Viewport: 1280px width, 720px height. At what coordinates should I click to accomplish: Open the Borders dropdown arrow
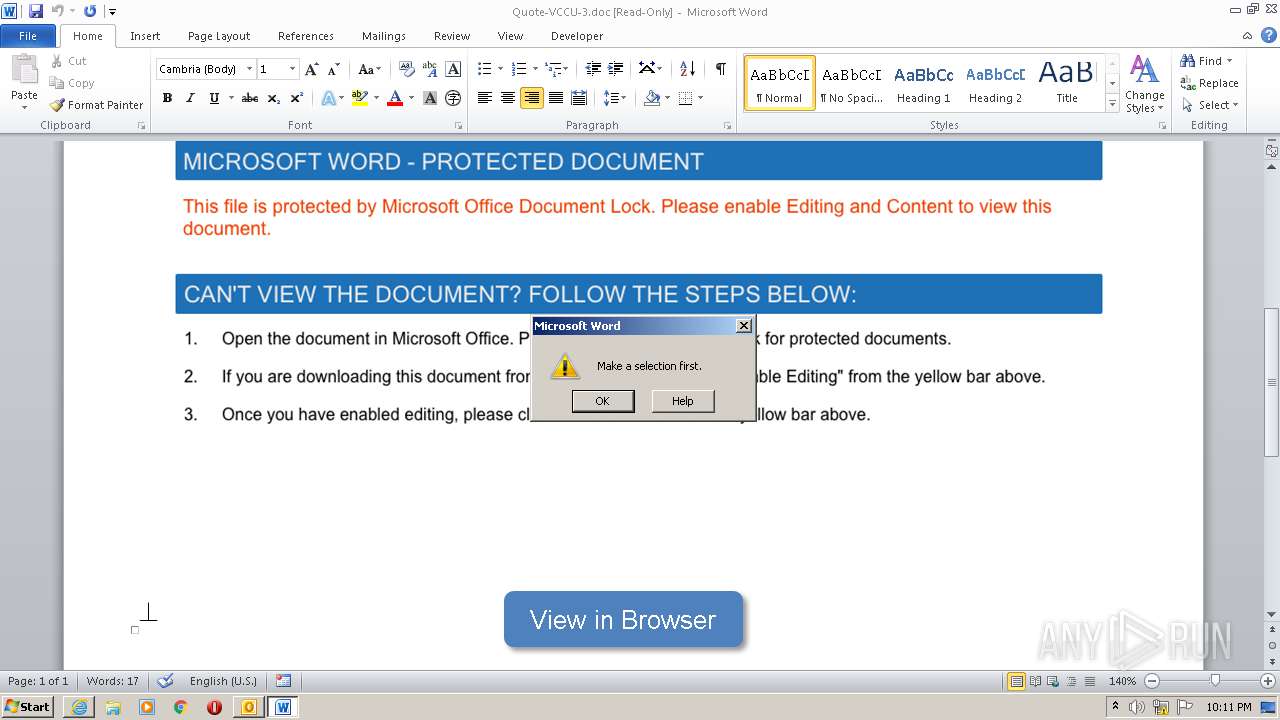[700, 98]
